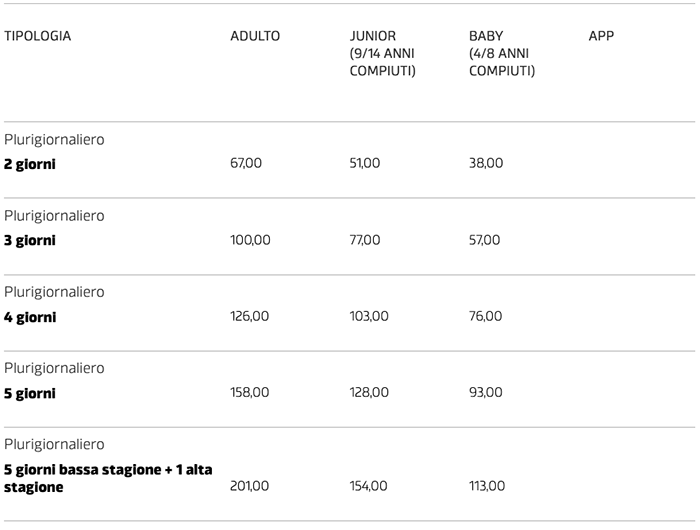Screen dimensions: 700x530
Task: Click the junior price 51,00
Action: (365, 163)
